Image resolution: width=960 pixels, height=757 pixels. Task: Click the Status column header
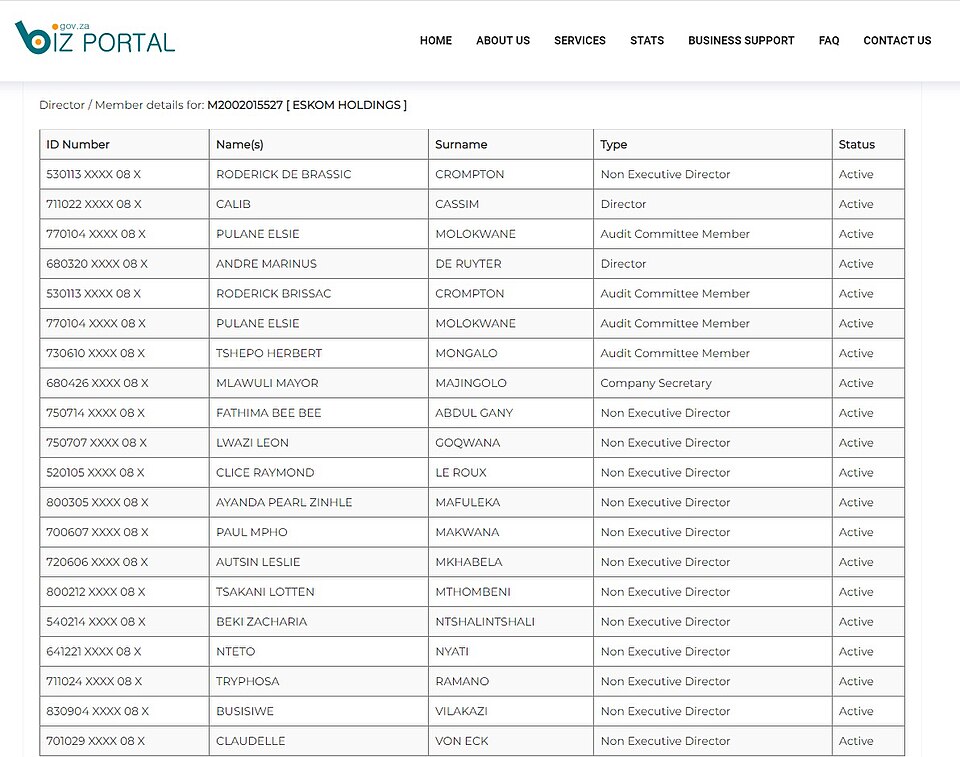point(856,145)
